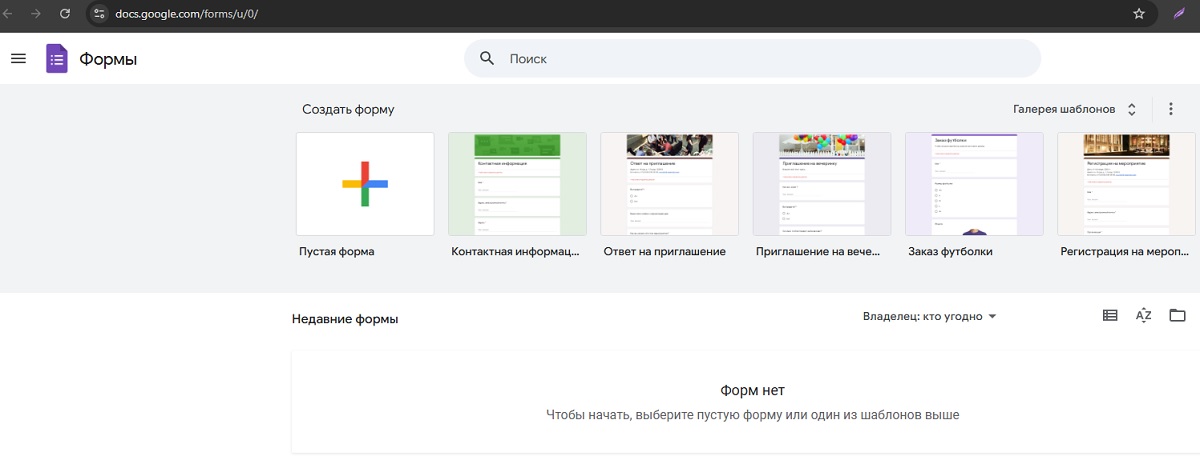Screen dimensions: 1200x456
Task: Reload the page with refresh icon
Action: [x=65, y=14]
